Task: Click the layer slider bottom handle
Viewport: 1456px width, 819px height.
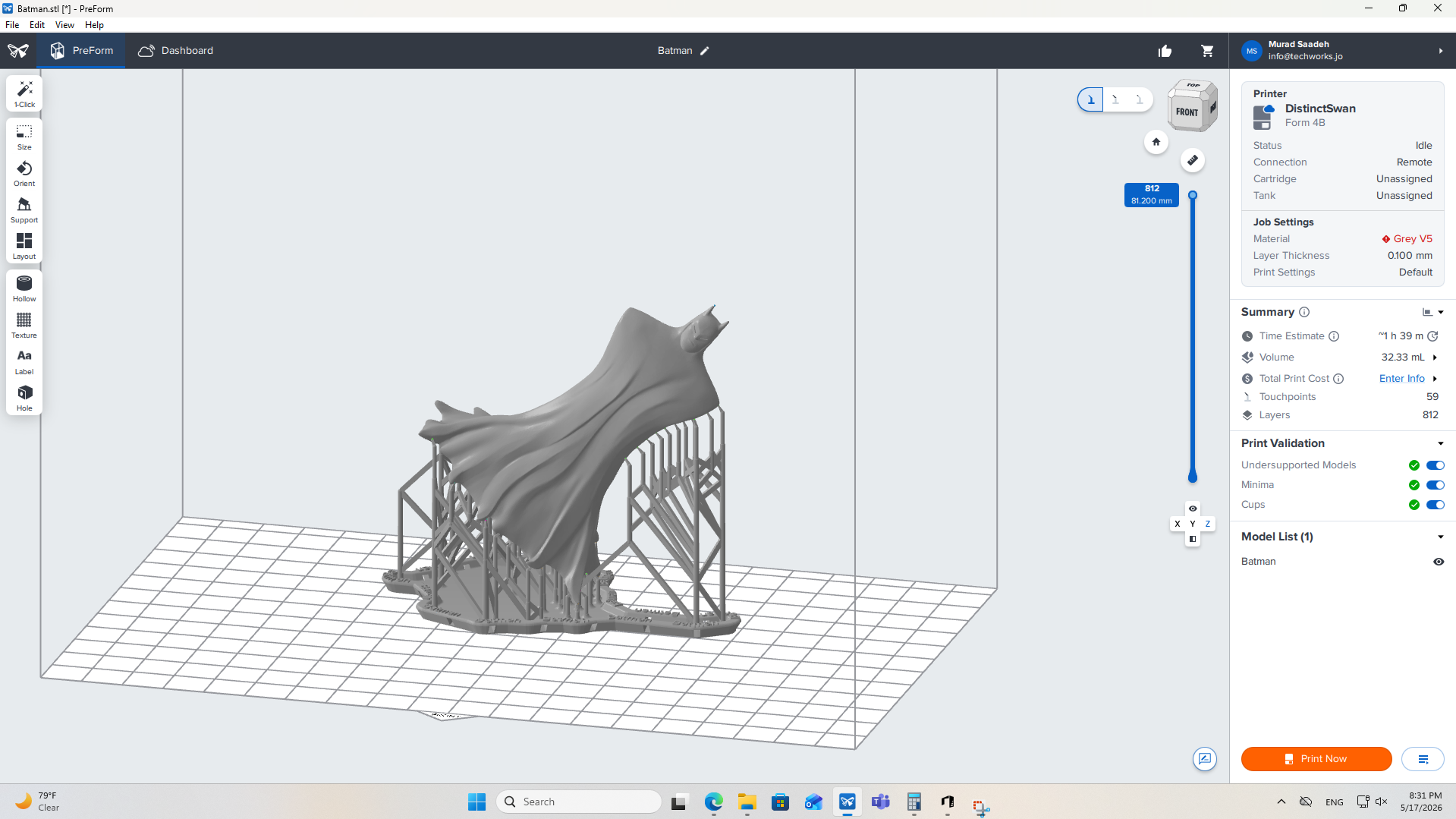Action: pyautogui.click(x=1193, y=477)
